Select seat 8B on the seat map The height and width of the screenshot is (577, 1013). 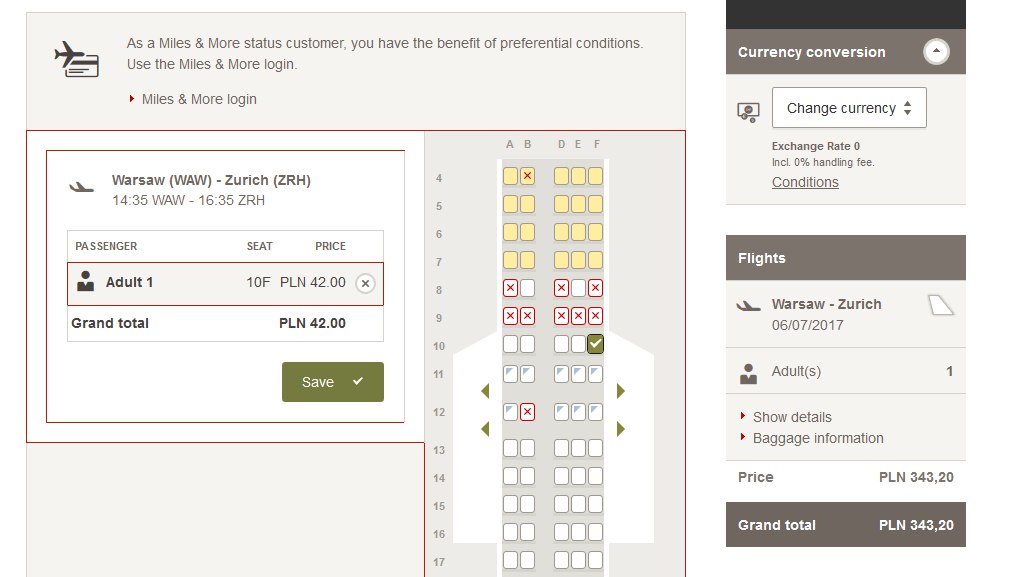pos(528,288)
